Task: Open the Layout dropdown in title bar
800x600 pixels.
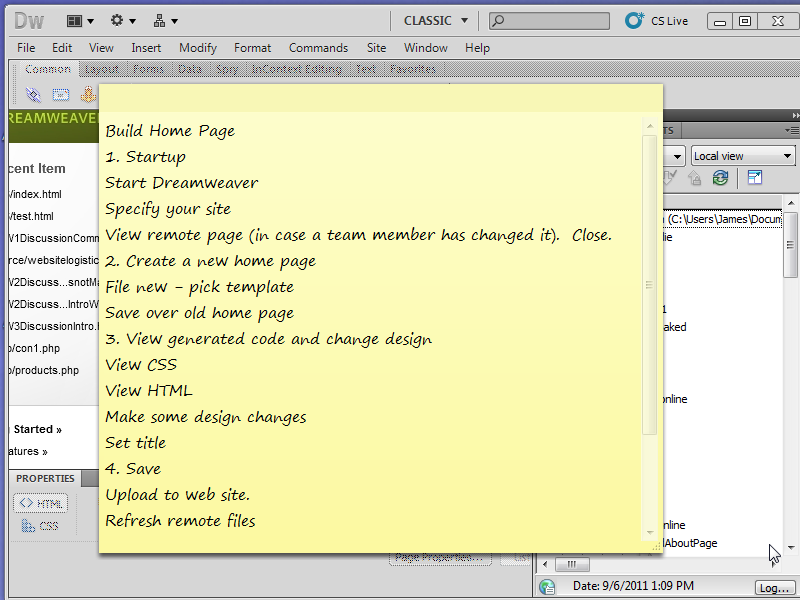Action: point(80,20)
